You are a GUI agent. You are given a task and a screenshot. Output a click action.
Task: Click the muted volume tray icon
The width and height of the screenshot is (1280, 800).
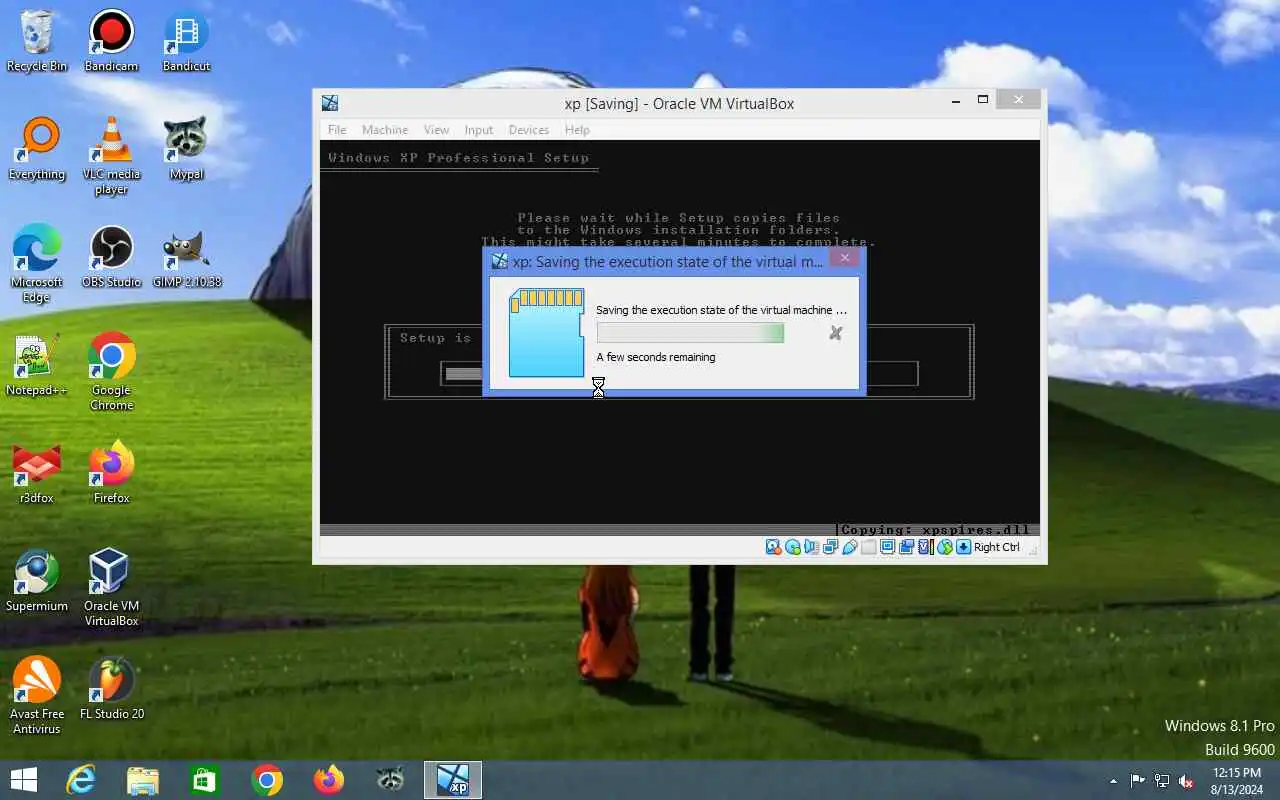point(1186,781)
